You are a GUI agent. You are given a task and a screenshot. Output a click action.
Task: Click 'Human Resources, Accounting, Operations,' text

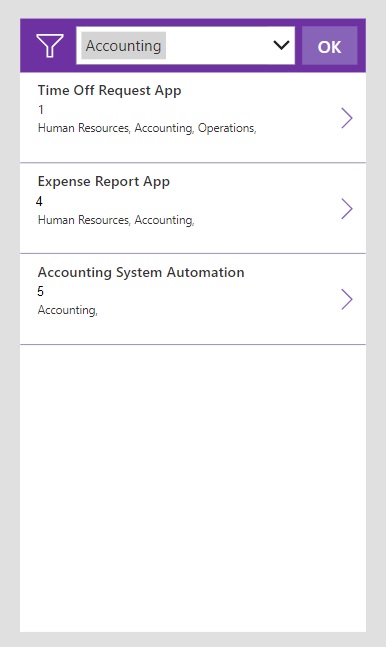(x=147, y=128)
